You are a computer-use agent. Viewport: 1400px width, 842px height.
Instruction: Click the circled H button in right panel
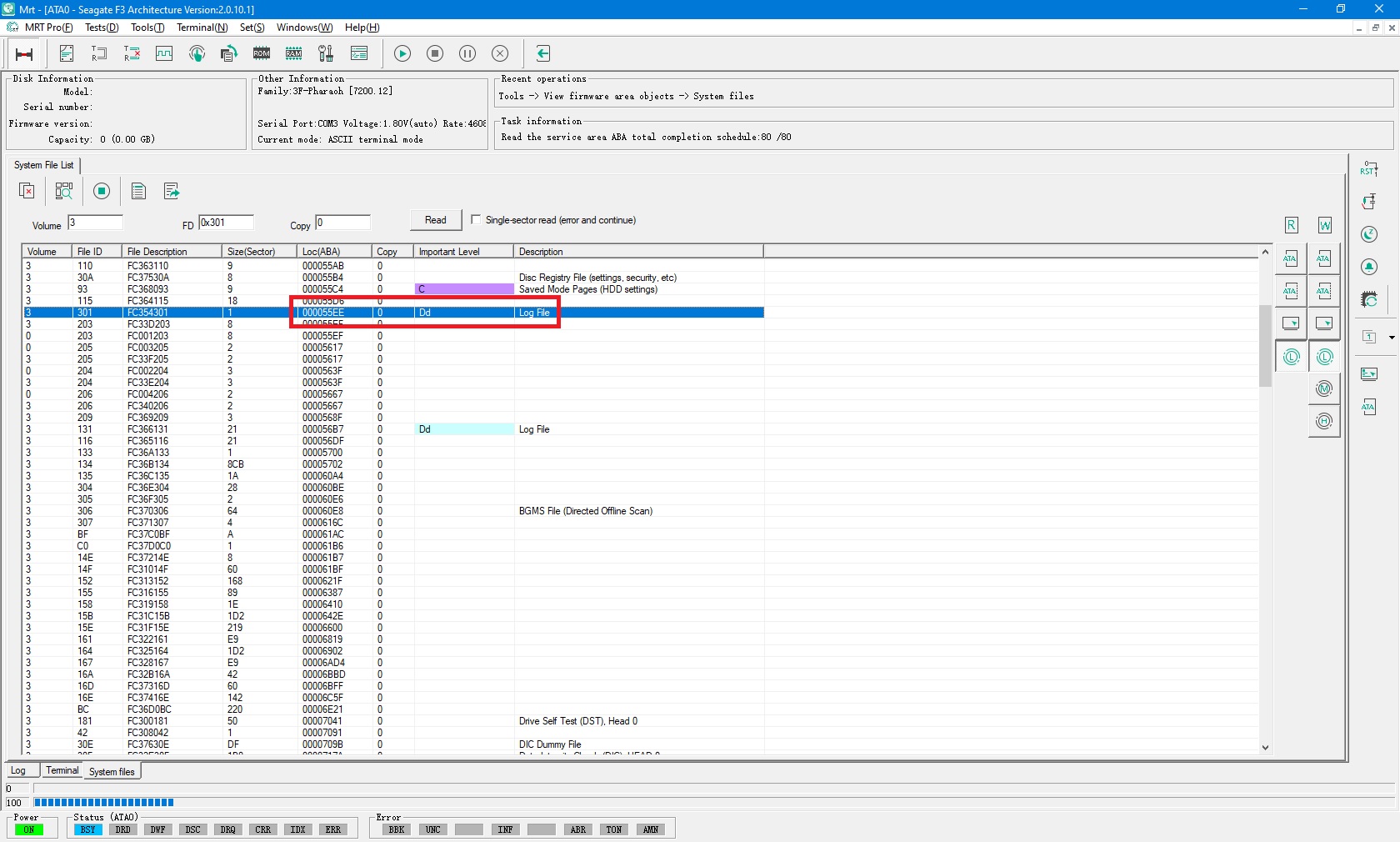(x=1324, y=421)
